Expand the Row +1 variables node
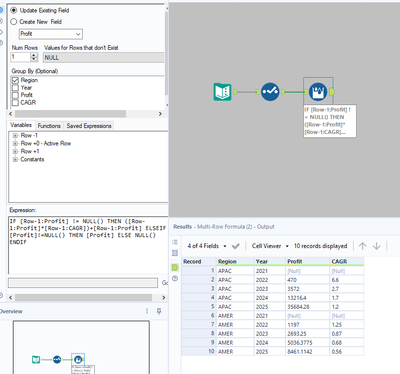The image size is (400, 374). coord(15,152)
